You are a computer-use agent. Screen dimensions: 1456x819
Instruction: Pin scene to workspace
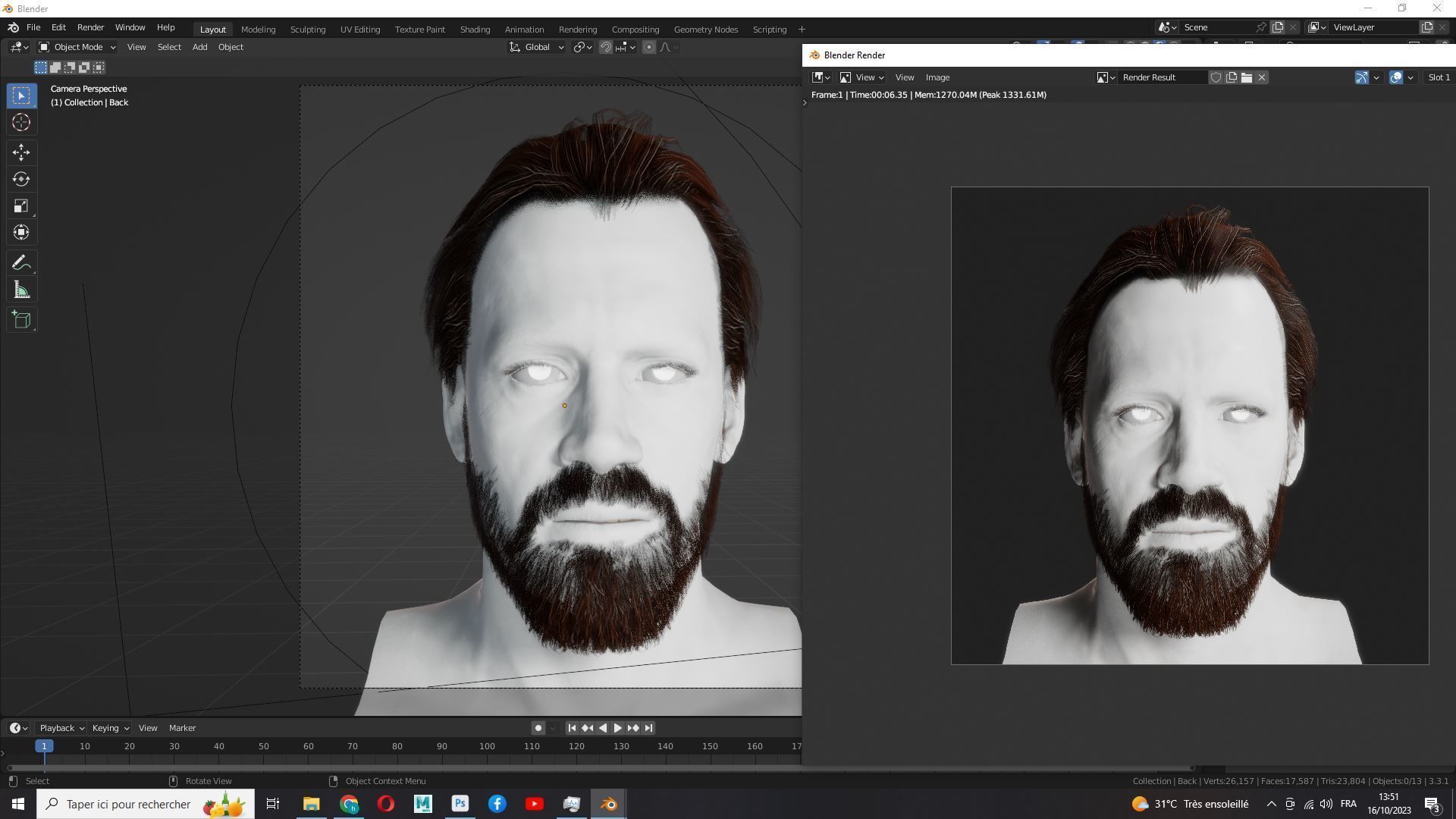(1260, 27)
